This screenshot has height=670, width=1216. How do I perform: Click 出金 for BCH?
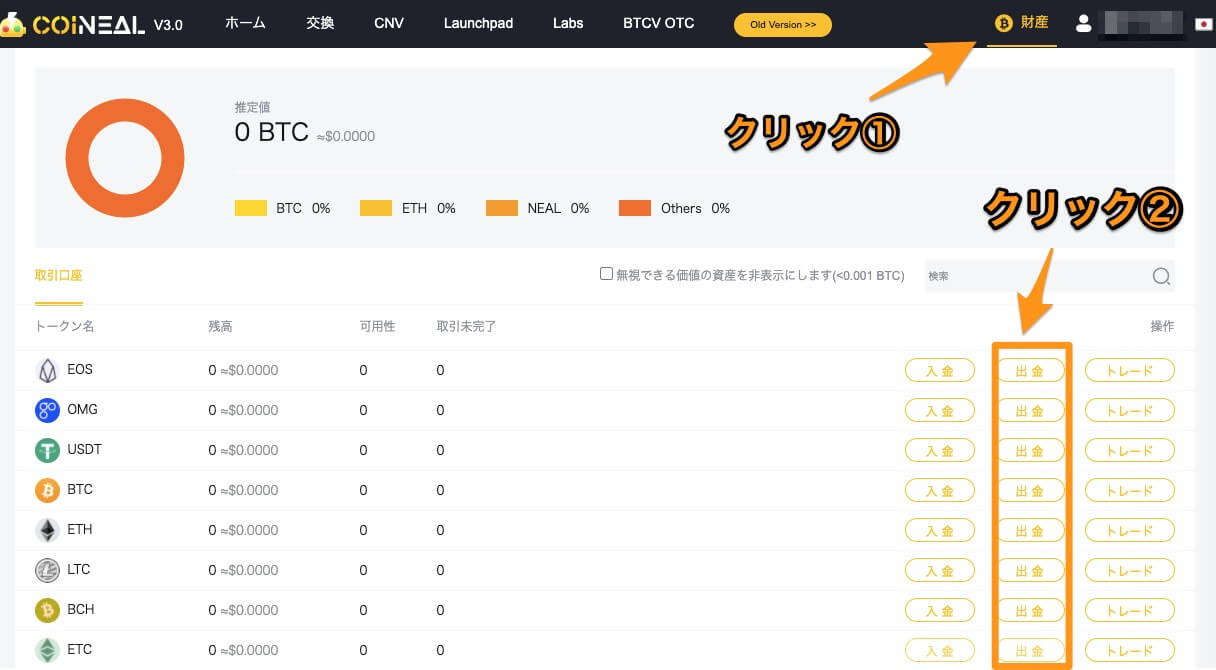[x=1030, y=610]
